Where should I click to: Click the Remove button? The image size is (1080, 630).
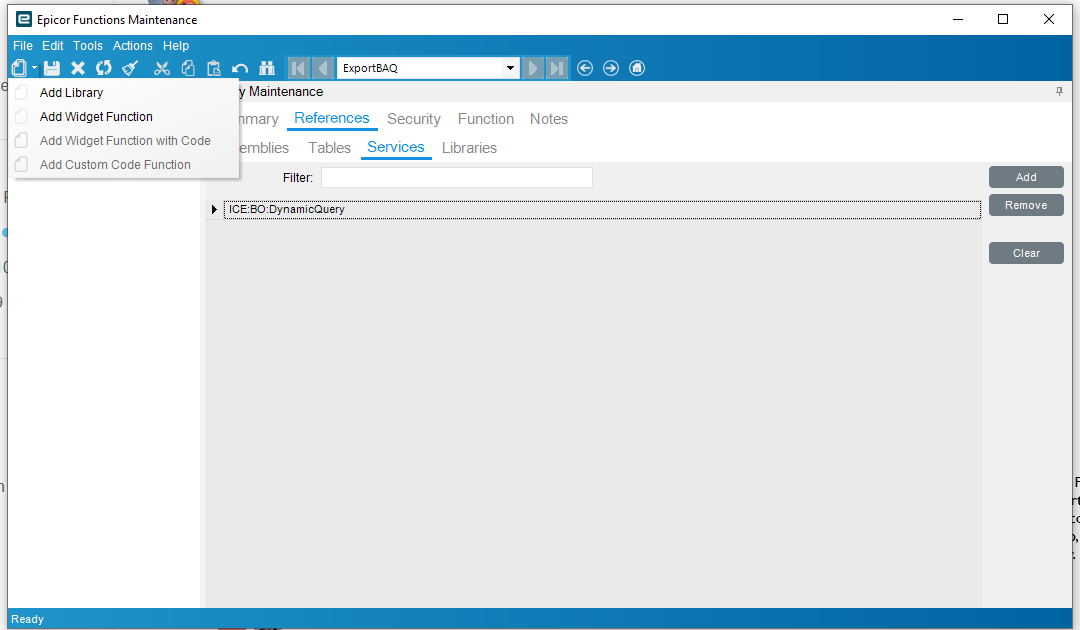pos(1026,205)
